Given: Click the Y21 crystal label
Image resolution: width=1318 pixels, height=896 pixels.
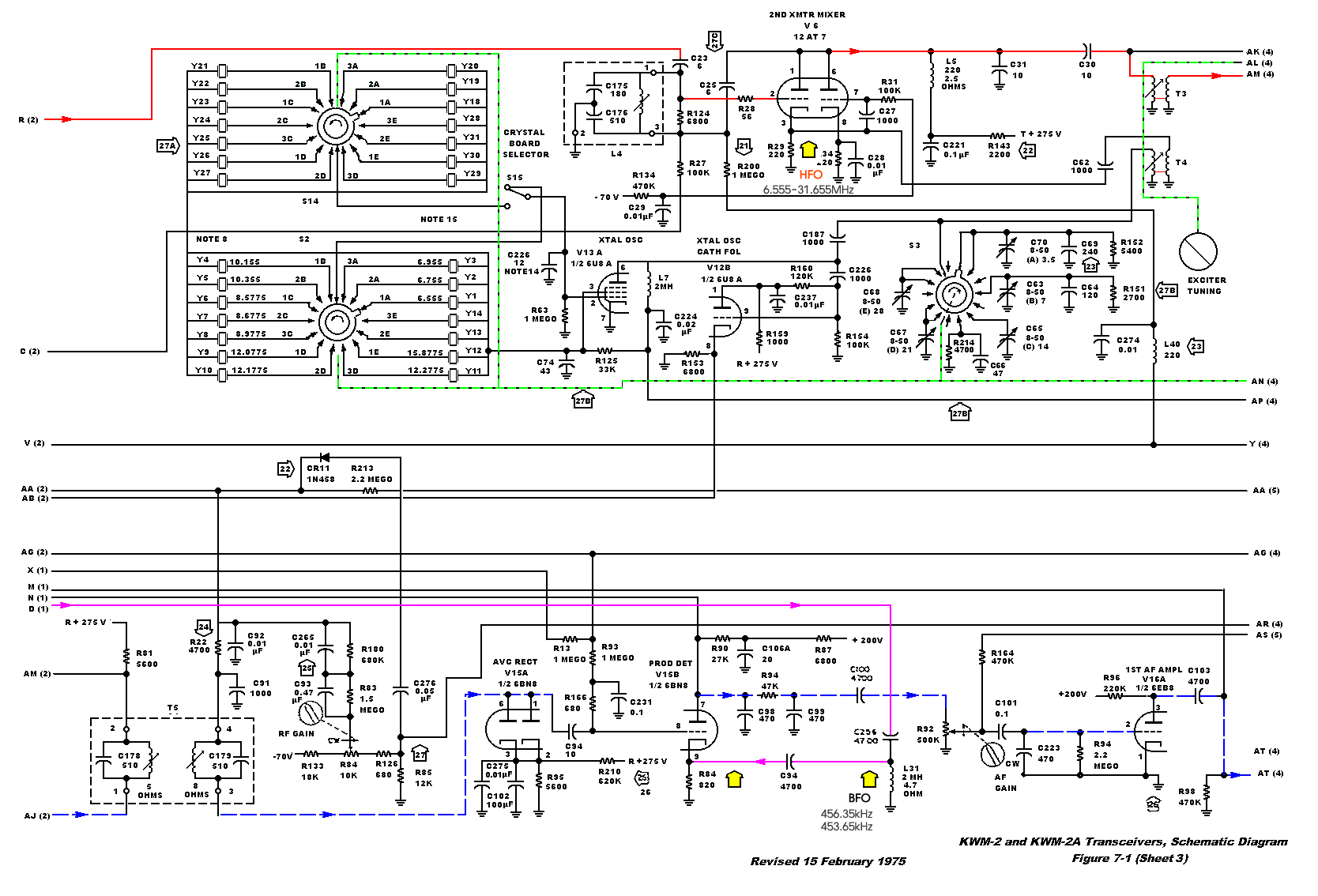Looking at the screenshot, I should (x=200, y=66).
